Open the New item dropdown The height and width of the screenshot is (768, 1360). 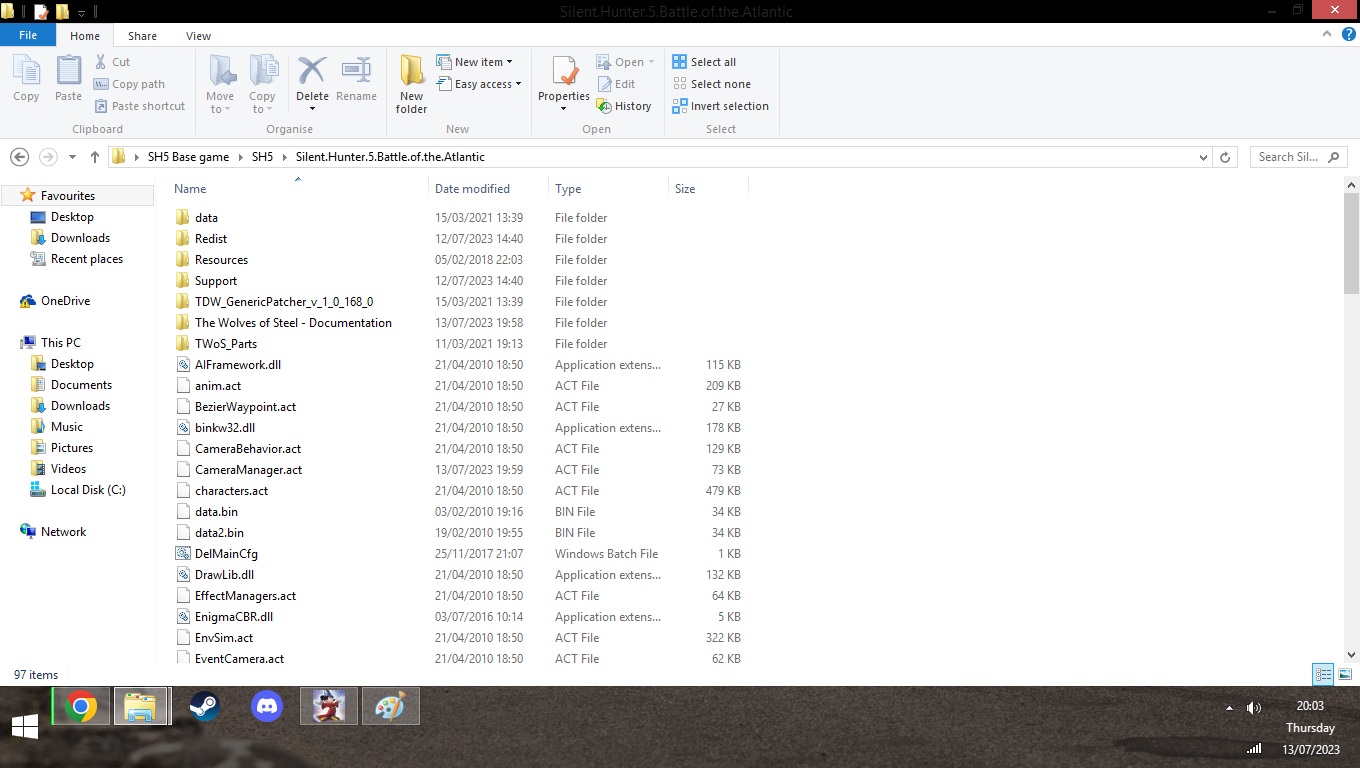point(475,62)
